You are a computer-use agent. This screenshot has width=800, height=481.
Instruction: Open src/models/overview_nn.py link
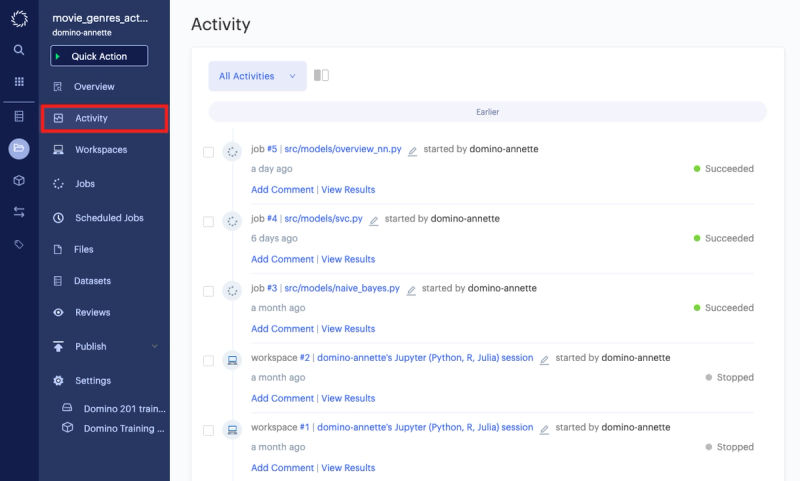tap(343, 149)
